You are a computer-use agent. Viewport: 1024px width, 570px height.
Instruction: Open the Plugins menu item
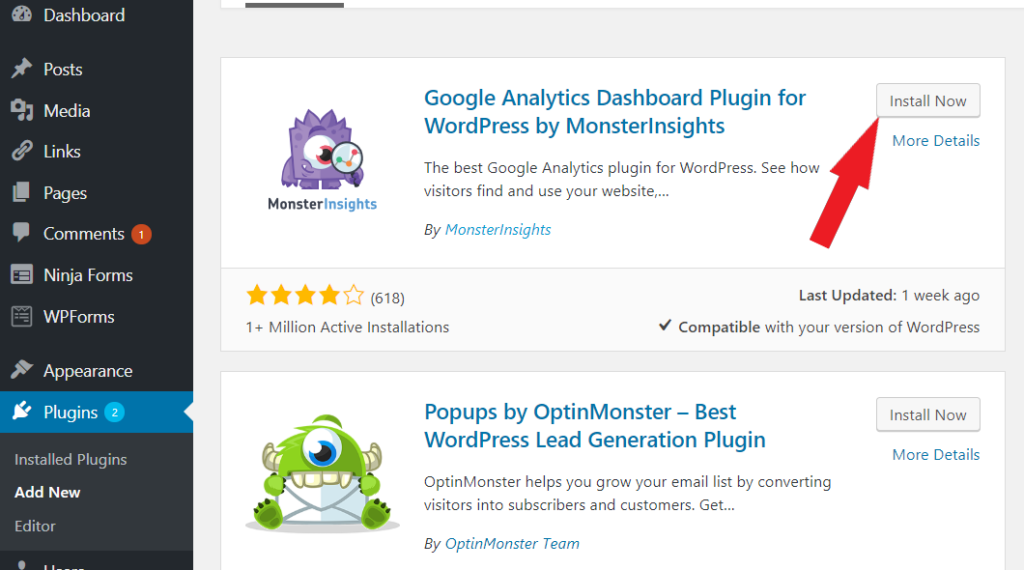click(97, 412)
